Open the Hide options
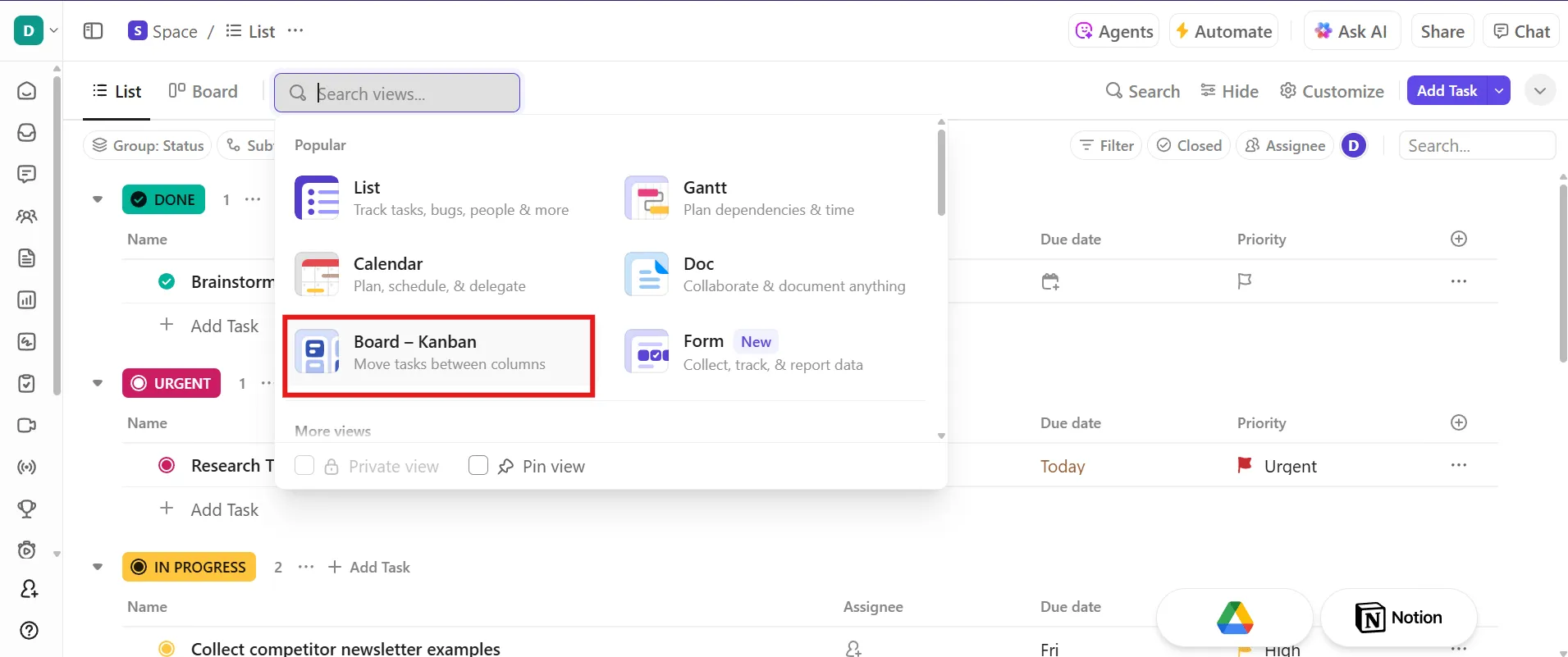Screen dimensions: 1568x657 click(x=1229, y=91)
